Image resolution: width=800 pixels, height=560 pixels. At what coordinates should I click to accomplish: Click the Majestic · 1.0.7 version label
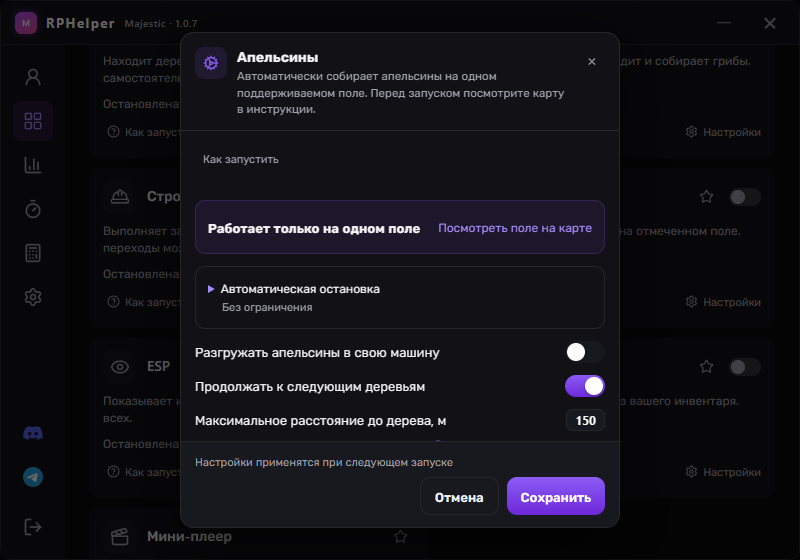point(161,23)
